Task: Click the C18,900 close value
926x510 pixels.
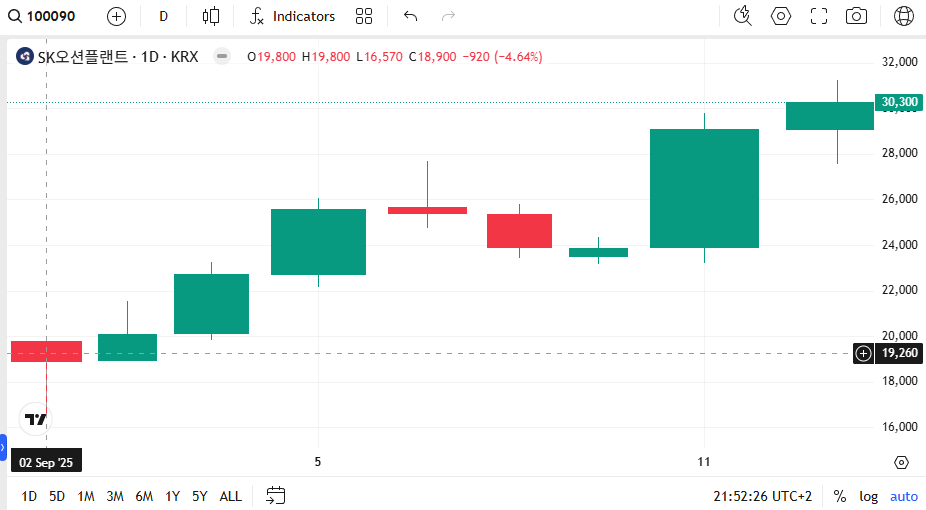Action: coord(432,57)
